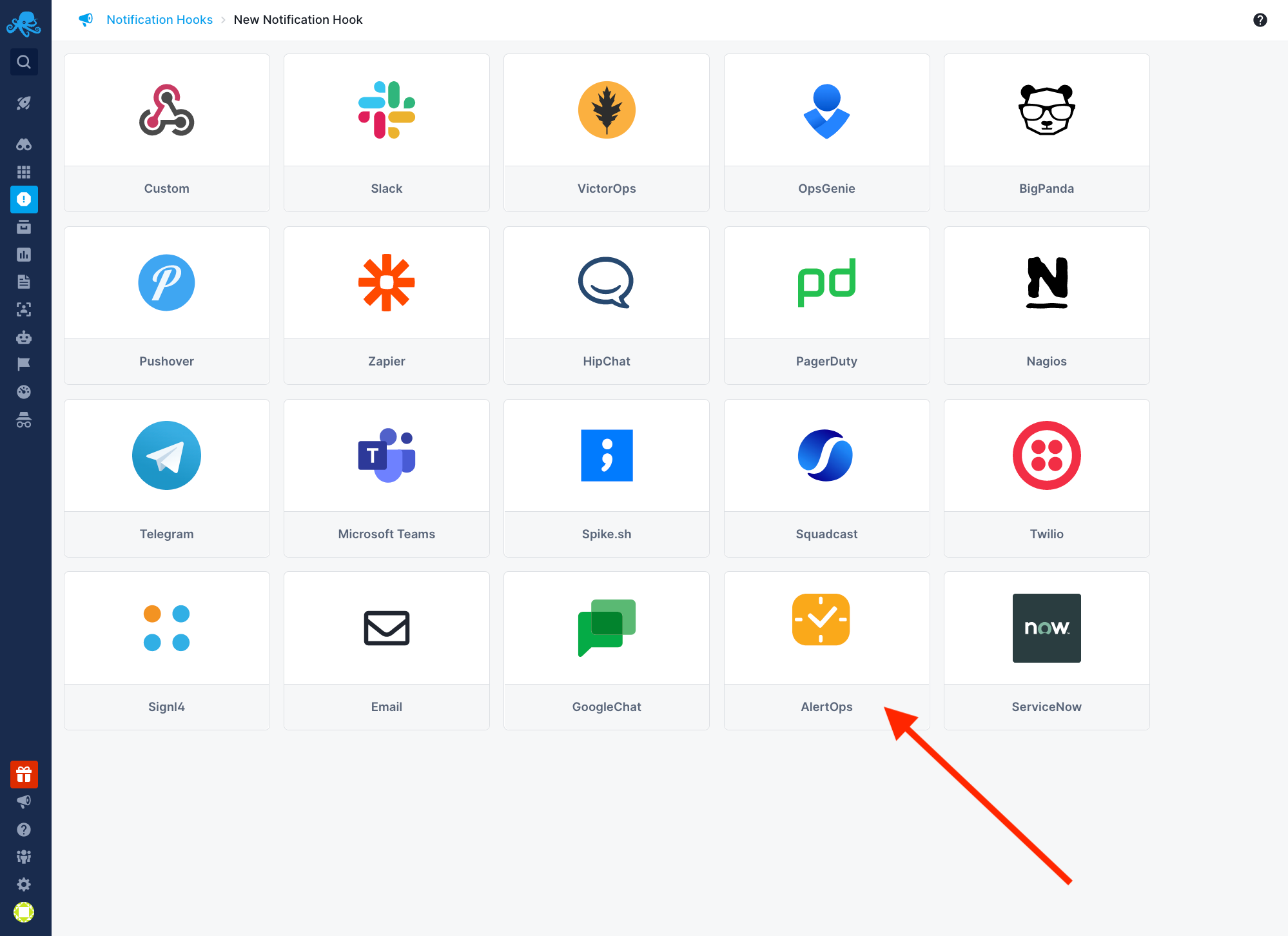
Task: Open the team members sidebar icon
Action: coord(24,857)
